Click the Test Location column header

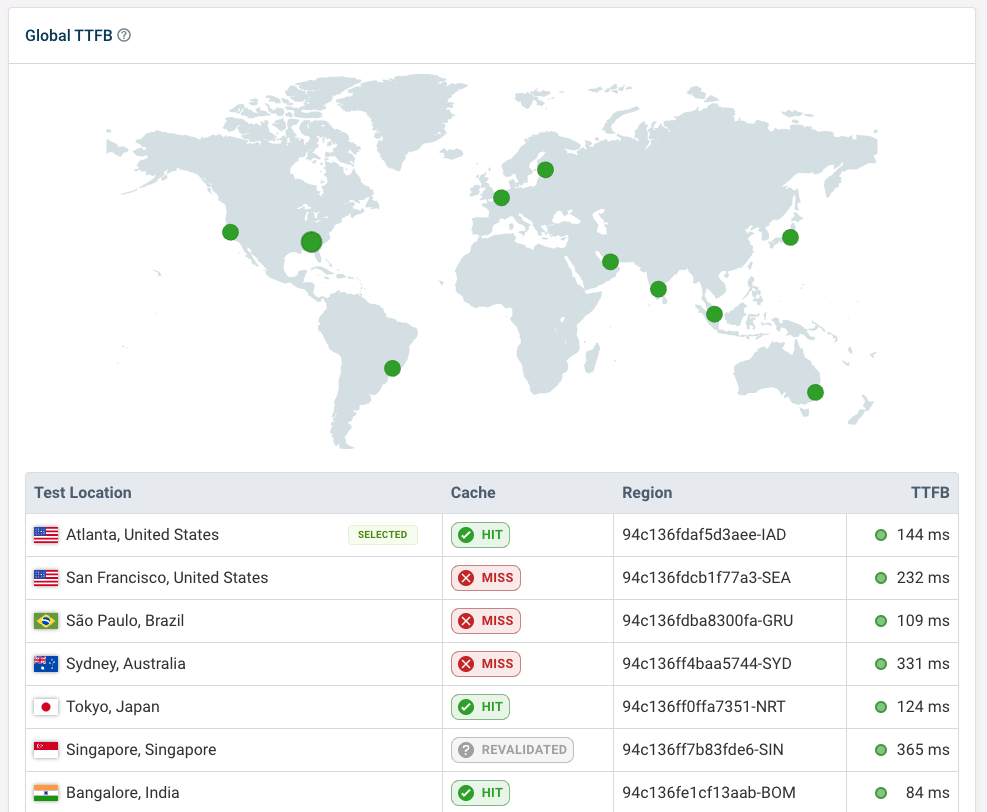click(83, 493)
